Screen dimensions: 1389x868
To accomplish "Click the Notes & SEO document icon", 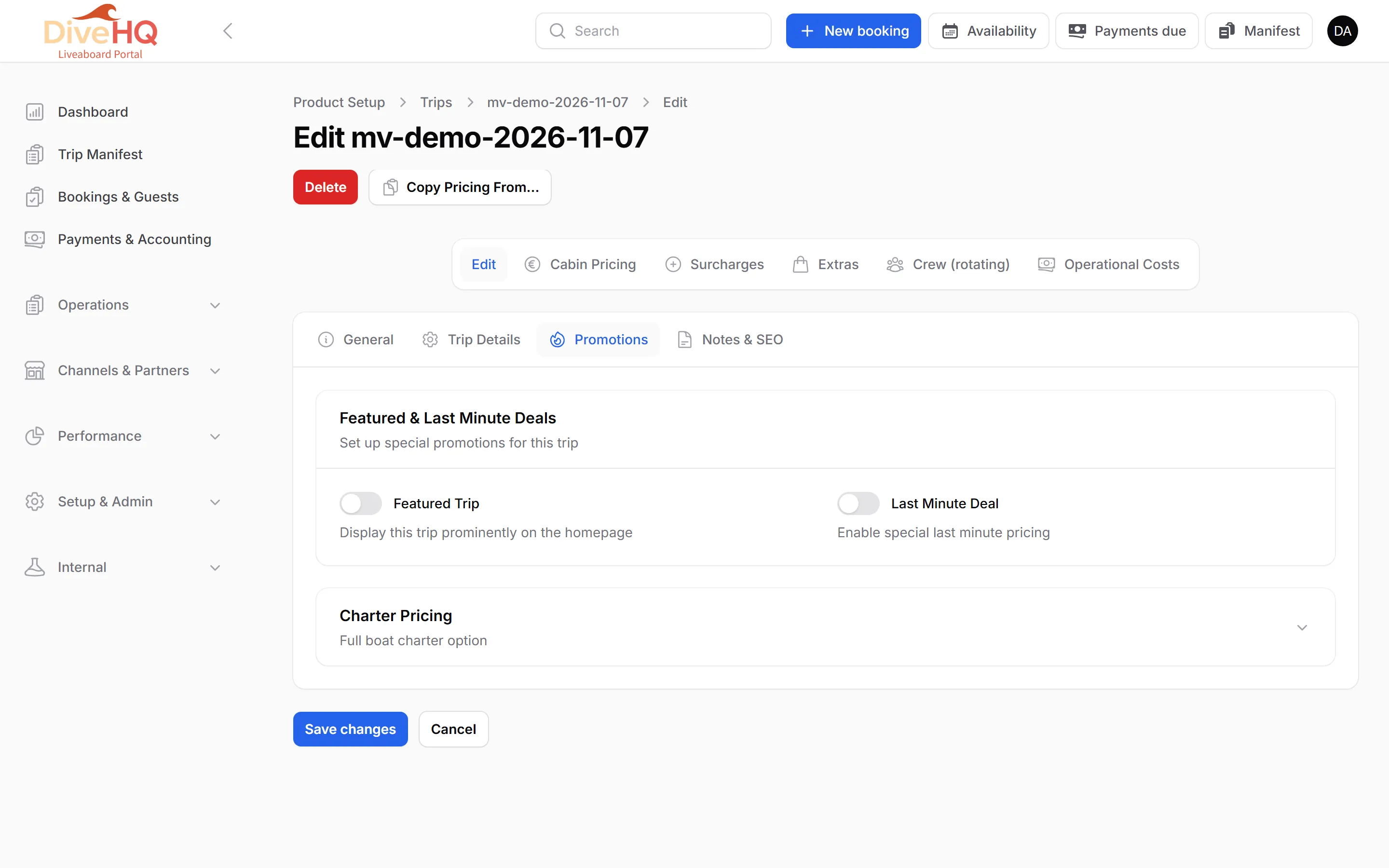I will pyautogui.click(x=684, y=340).
